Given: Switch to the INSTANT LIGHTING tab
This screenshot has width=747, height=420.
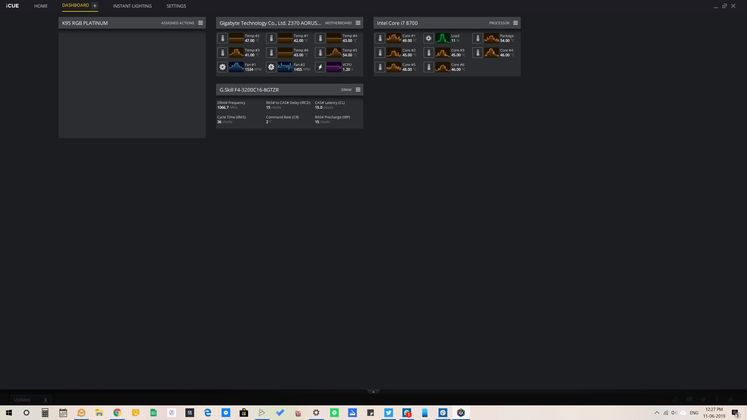Looking at the screenshot, I should point(132,6).
